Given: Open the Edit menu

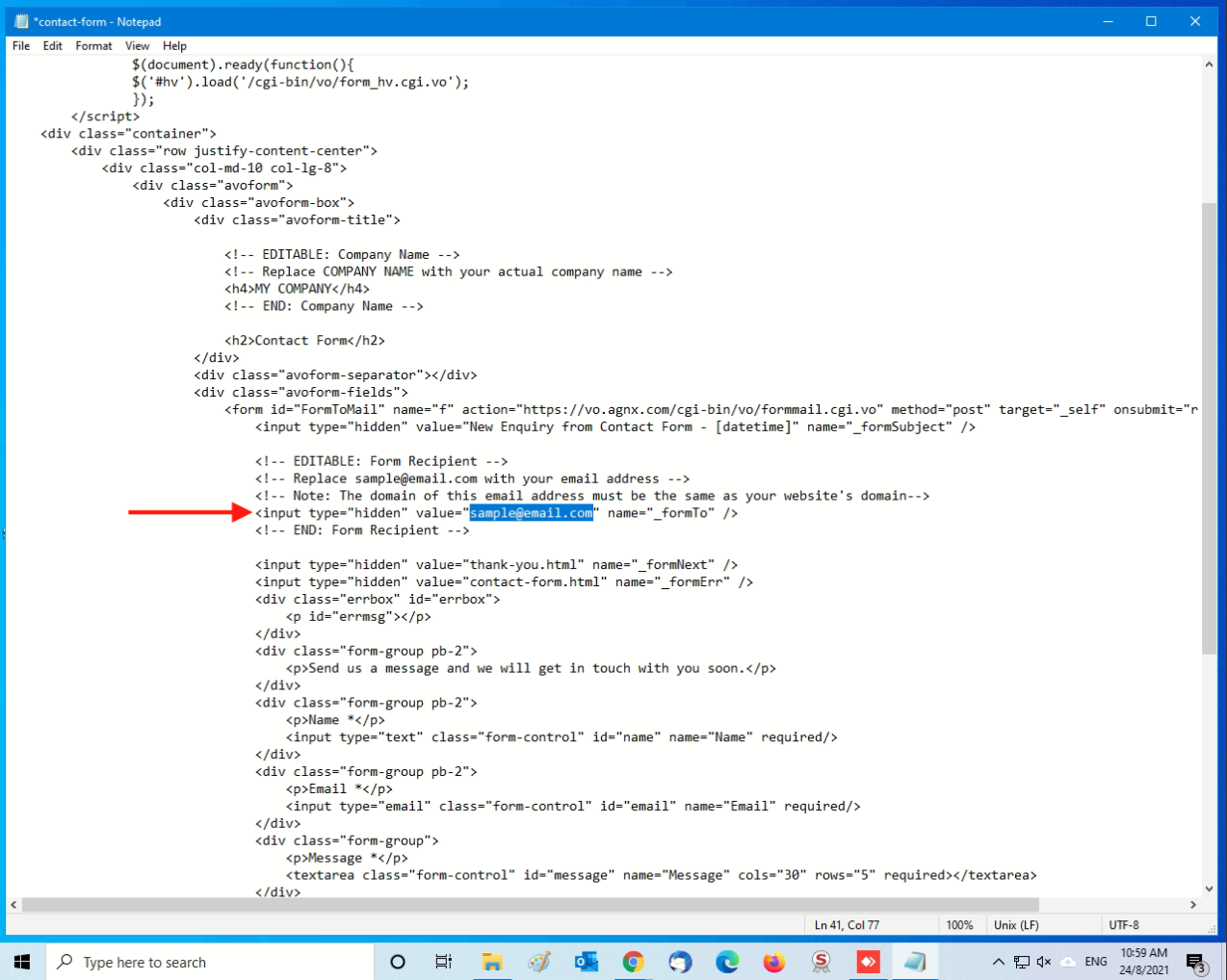Looking at the screenshot, I should pos(53,45).
